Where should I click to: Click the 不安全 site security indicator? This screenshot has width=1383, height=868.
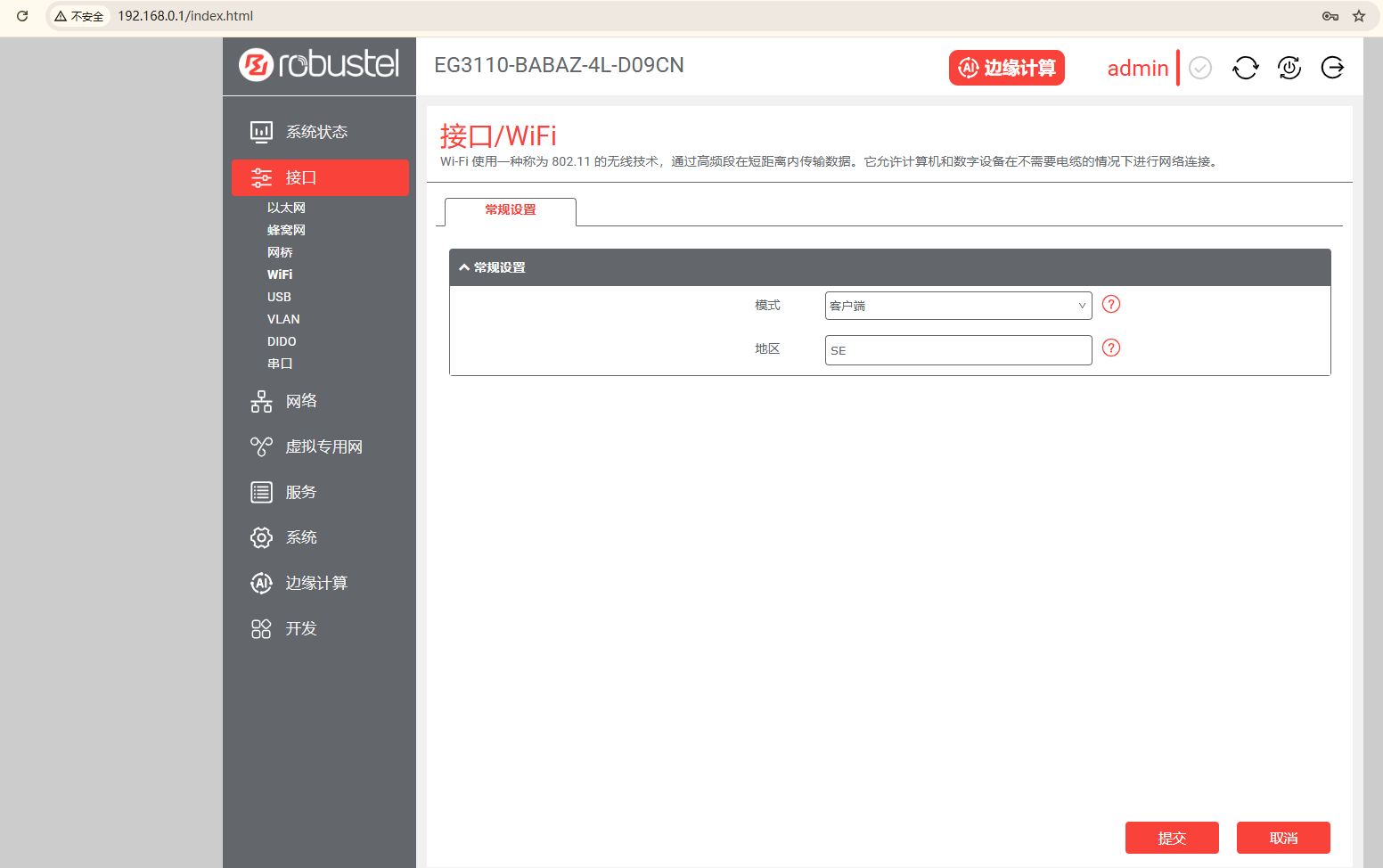79,16
